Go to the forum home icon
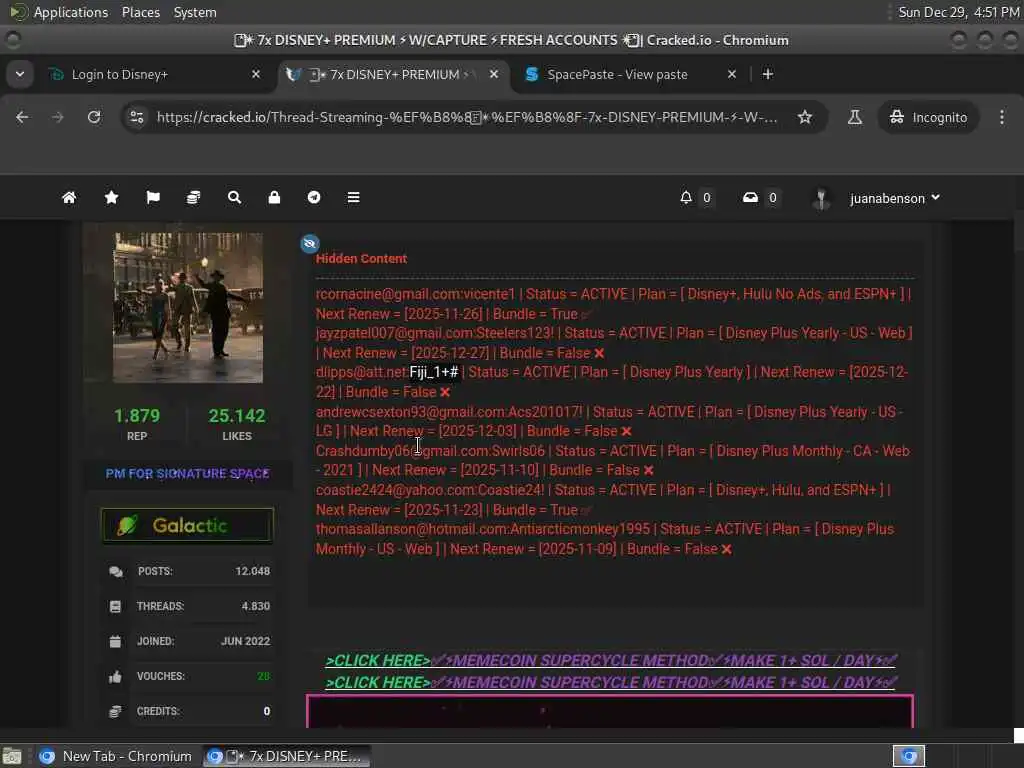Image resolution: width=1024 pixels, height=768 pixels. 69,197
